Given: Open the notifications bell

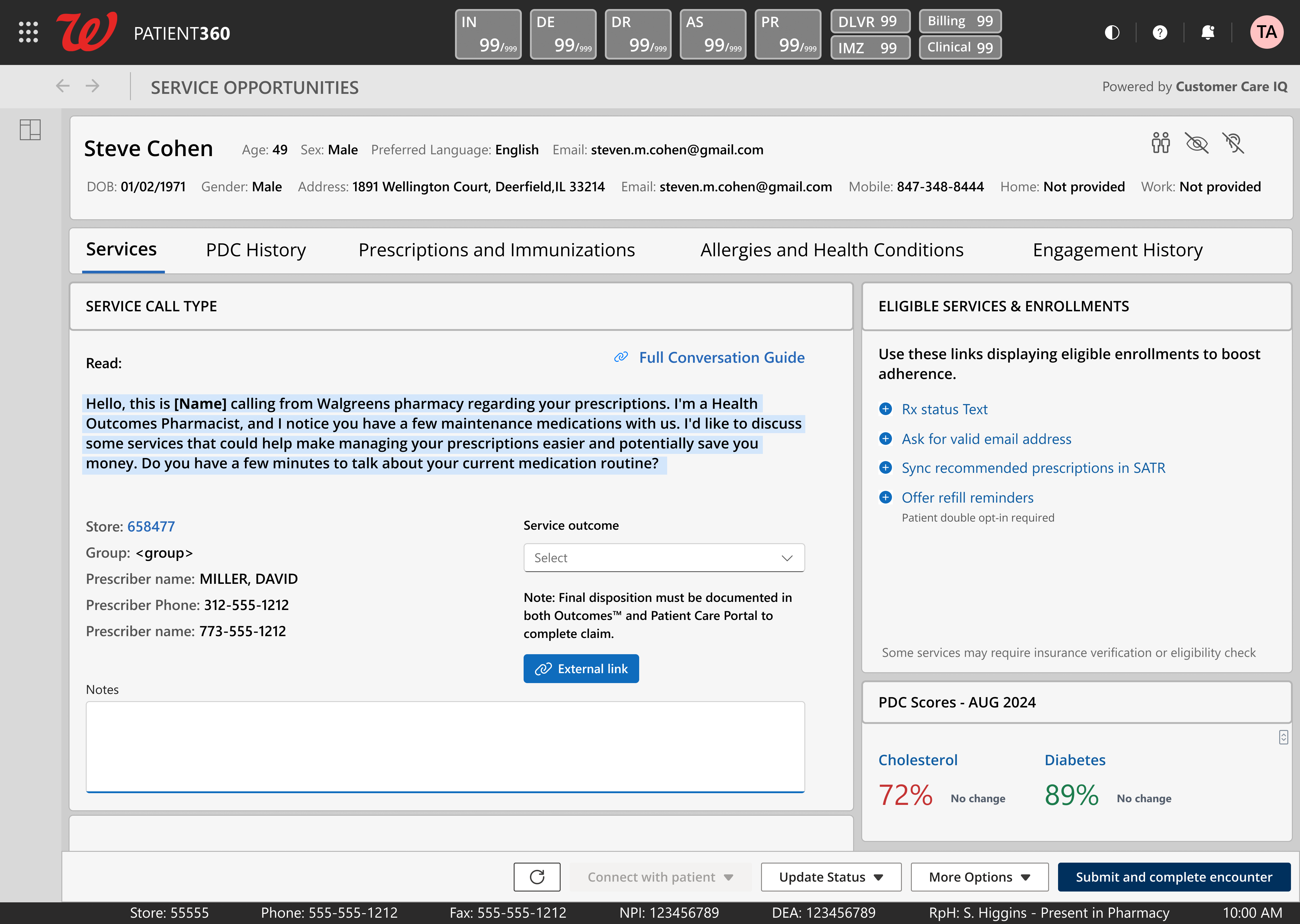Looking at the screenshot, I should (1207, 32).
